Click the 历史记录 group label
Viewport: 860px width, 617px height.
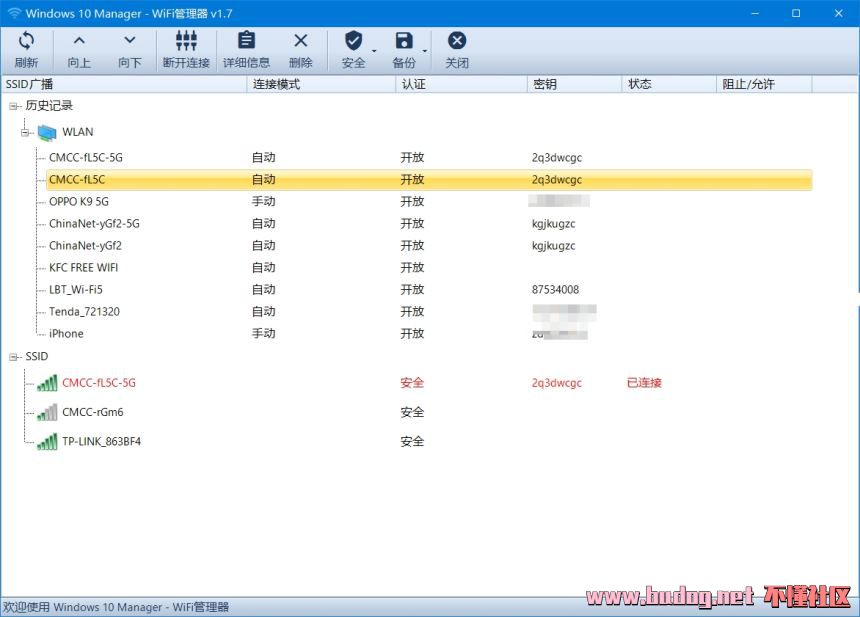coord(49,105)
